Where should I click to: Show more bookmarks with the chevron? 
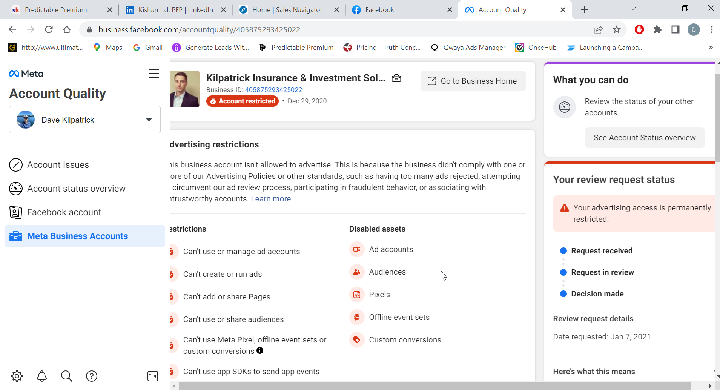(710, 47)
